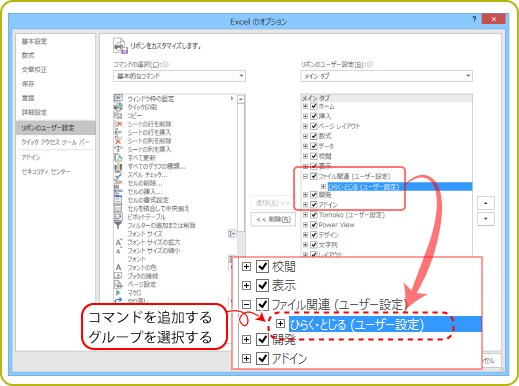Screen dimensions: 519x386
Task: Select the セルを結合して中央揃え command icon
Action: pyautogui.click(x=118, y=209)
